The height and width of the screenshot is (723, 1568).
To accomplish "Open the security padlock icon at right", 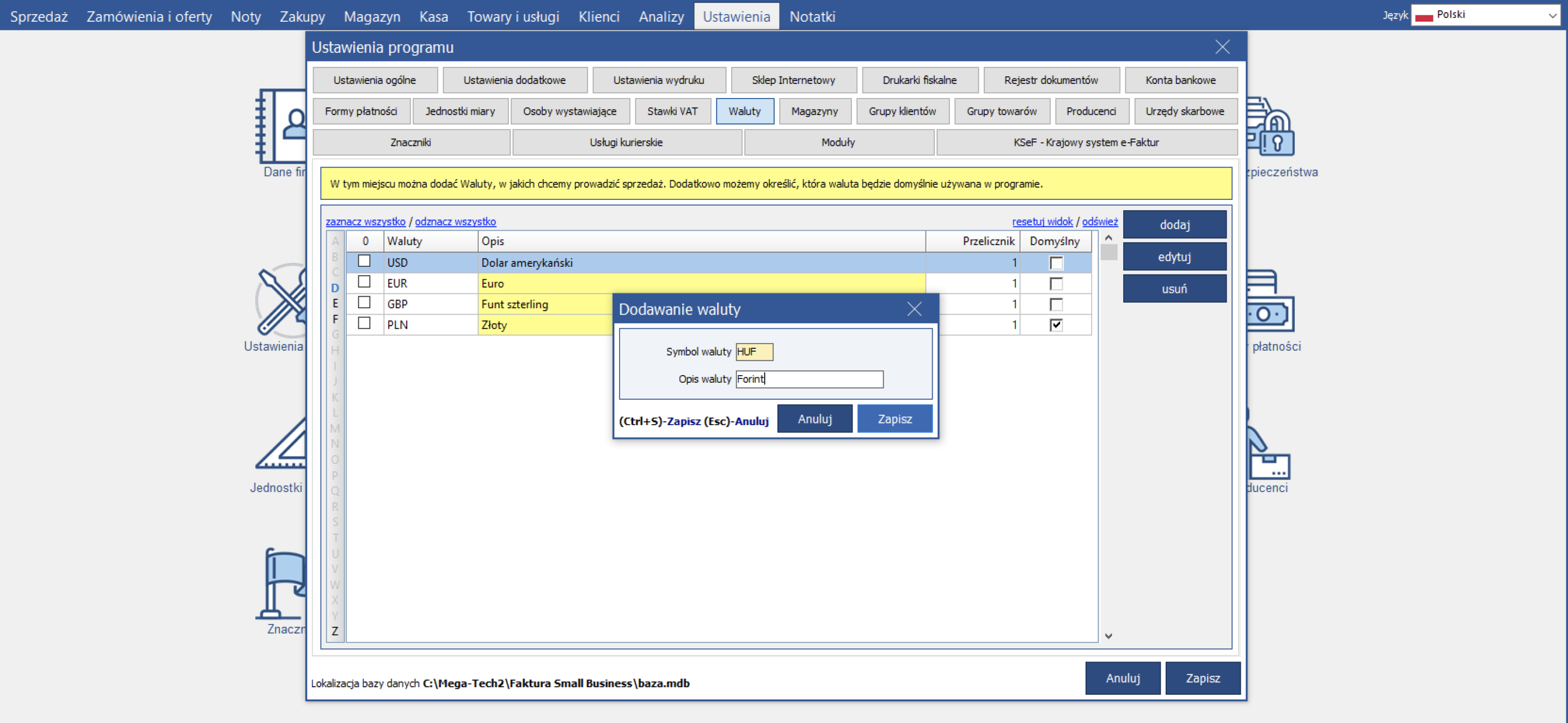I will 1270,127.
